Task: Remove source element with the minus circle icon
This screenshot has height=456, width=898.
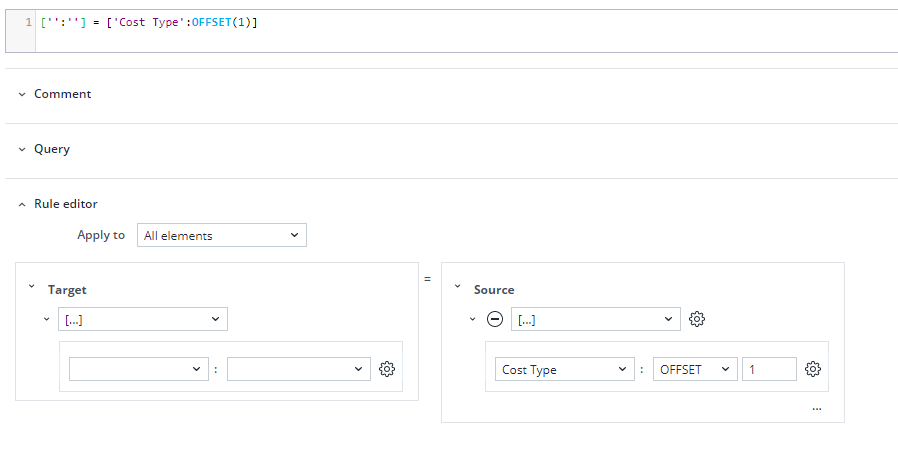Action: pyautogui.click(x=494, y=319)
